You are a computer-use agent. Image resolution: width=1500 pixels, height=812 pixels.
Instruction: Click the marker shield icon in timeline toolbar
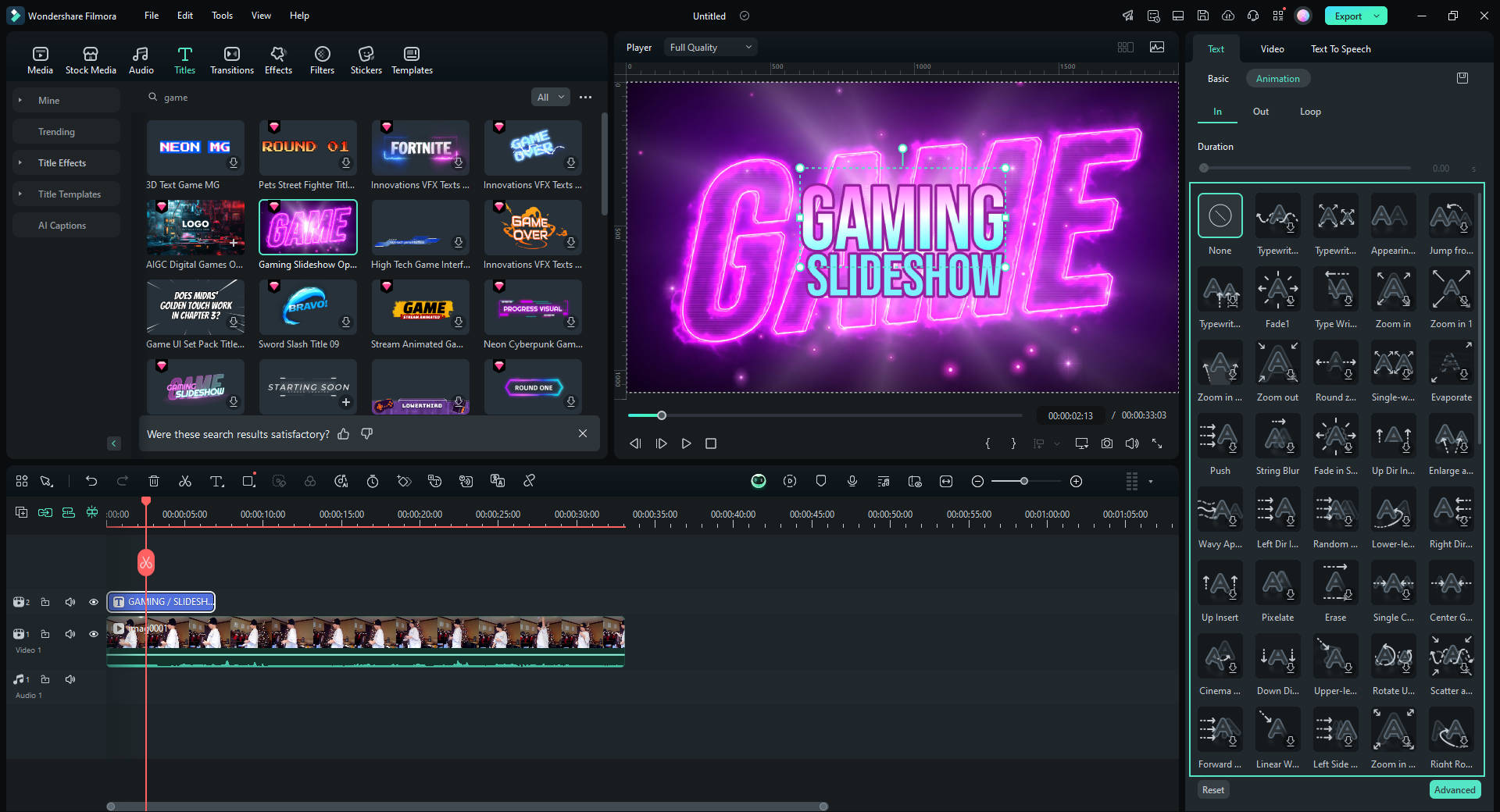pyautogui.click(x=821, y=481)
